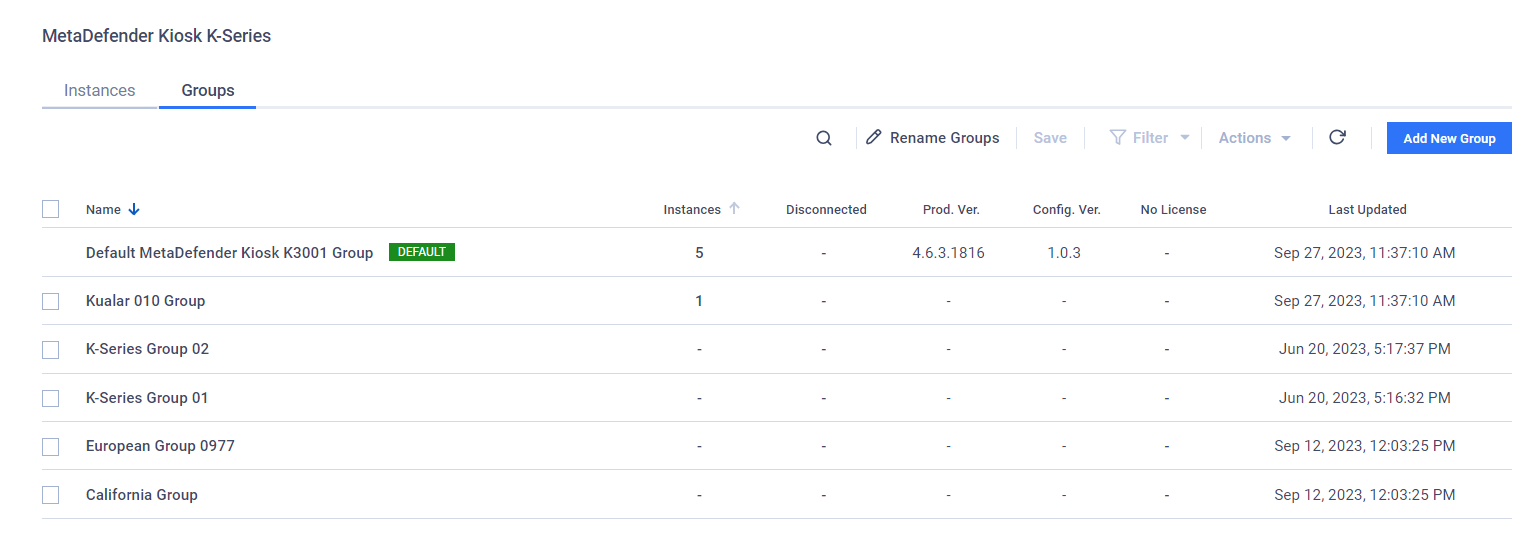Click the Filter funnel icon
The height and width of the screenshot is (535, 1535).
(x=1118, y=137)
